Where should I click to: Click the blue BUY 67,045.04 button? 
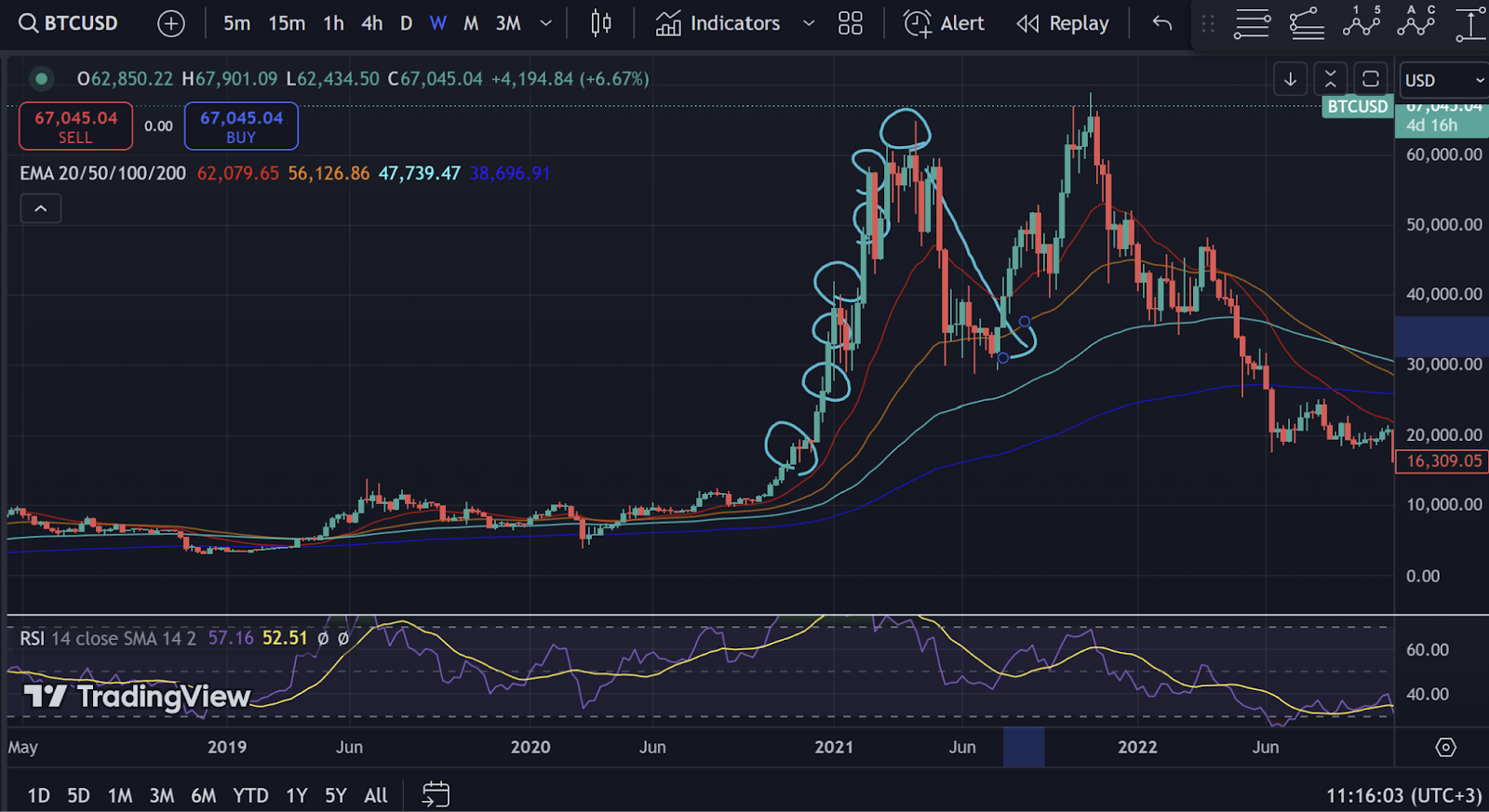pos(241,126)
